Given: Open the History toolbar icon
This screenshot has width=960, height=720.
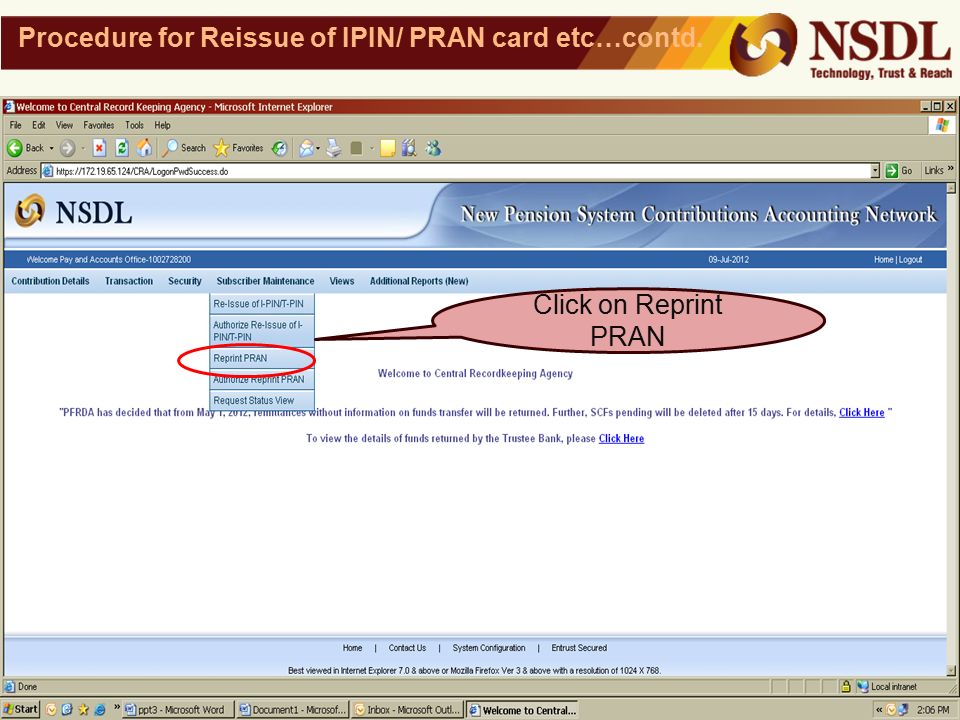Looking at the screenshot, I should click(x=280, y=148).
